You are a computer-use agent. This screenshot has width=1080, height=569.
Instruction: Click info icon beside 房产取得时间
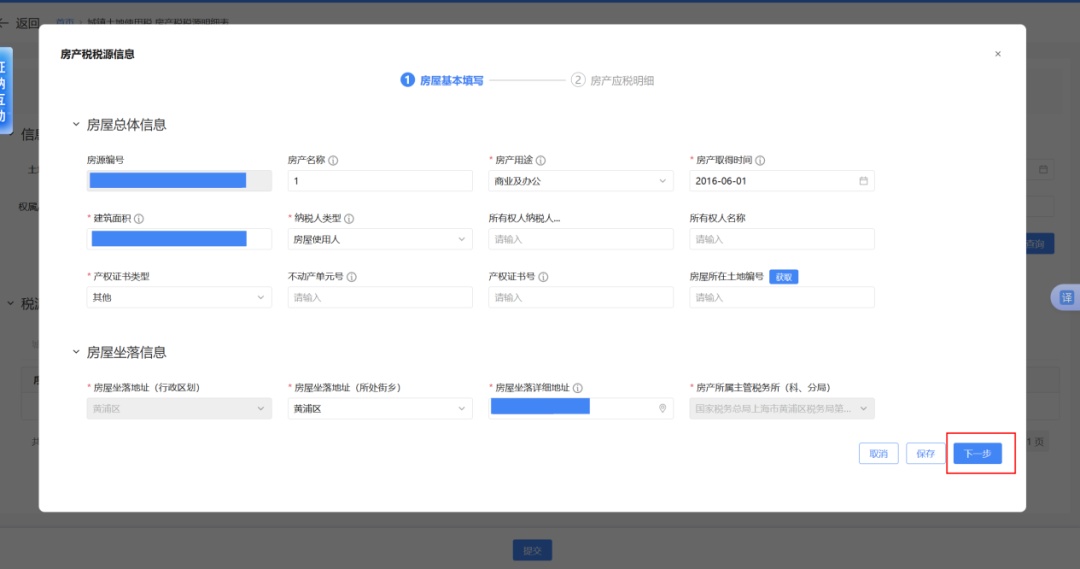pos(760,160)
